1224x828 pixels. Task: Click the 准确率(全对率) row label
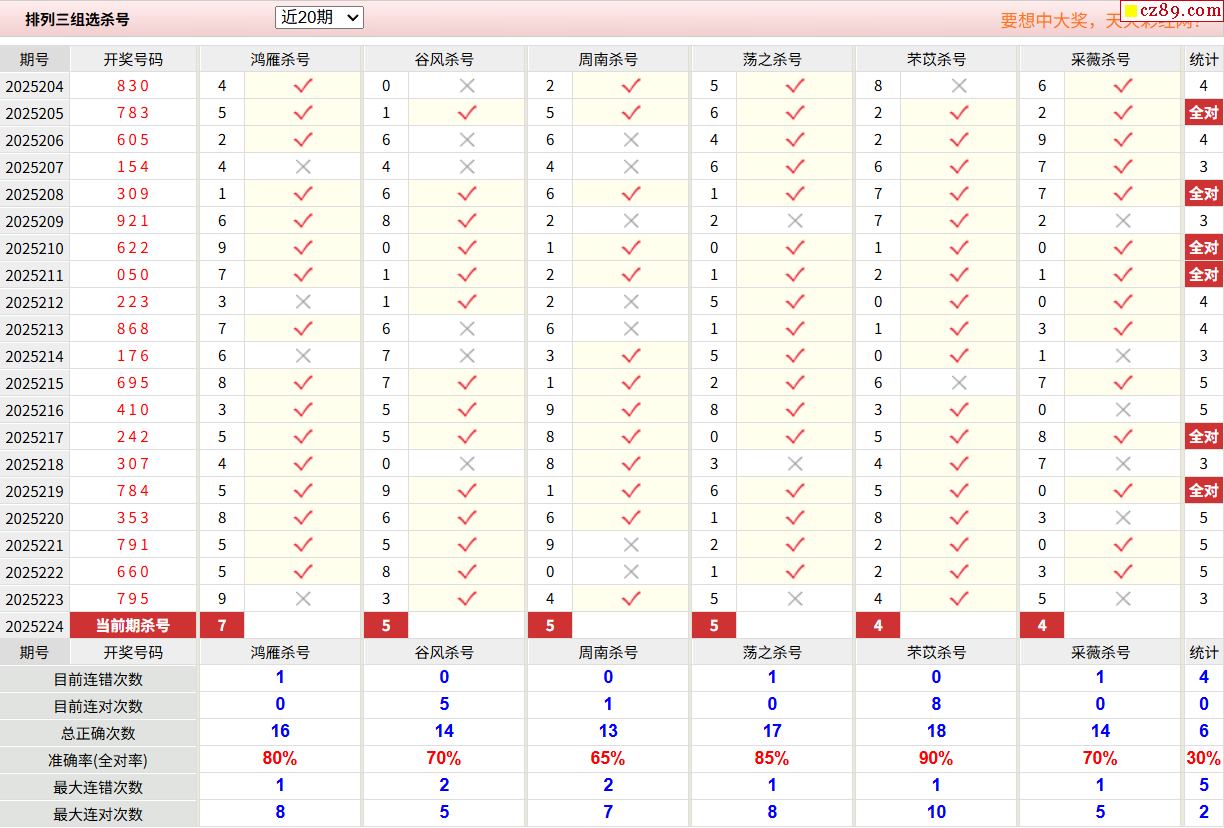98,760
